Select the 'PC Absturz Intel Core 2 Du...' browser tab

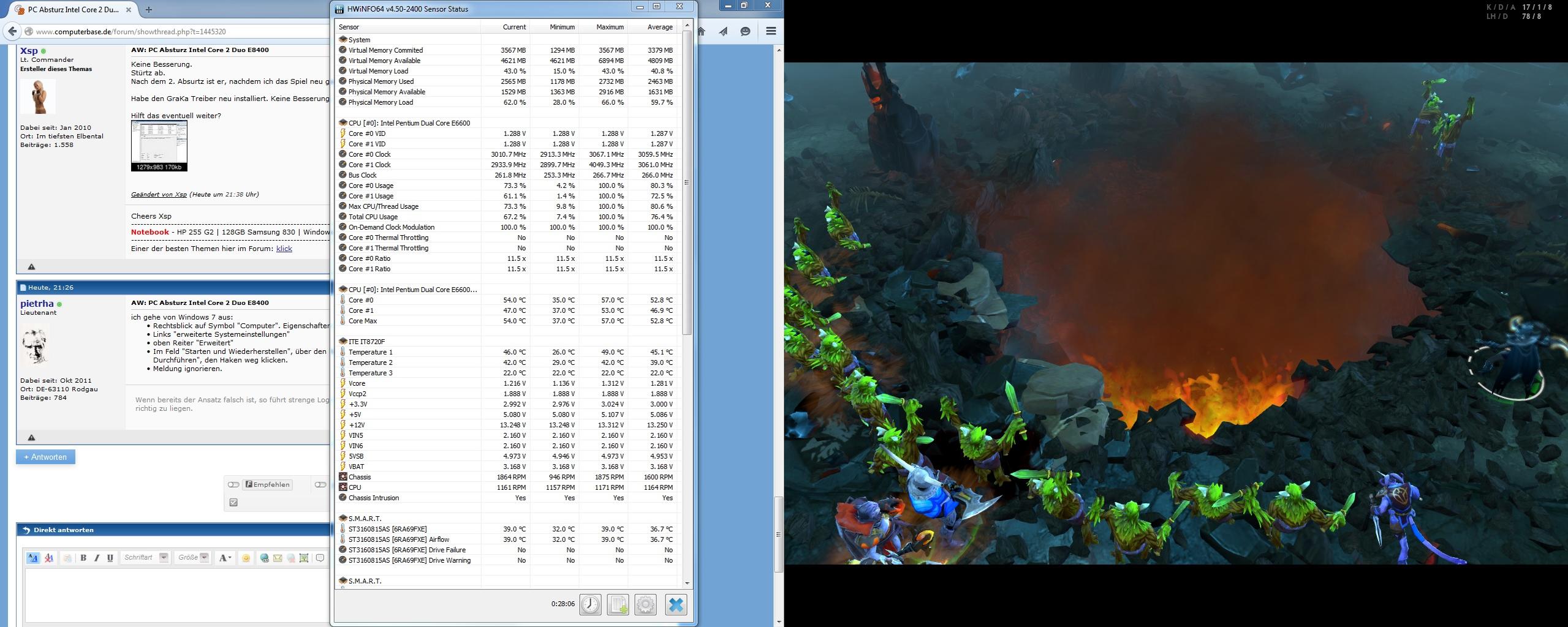point(72,10)
